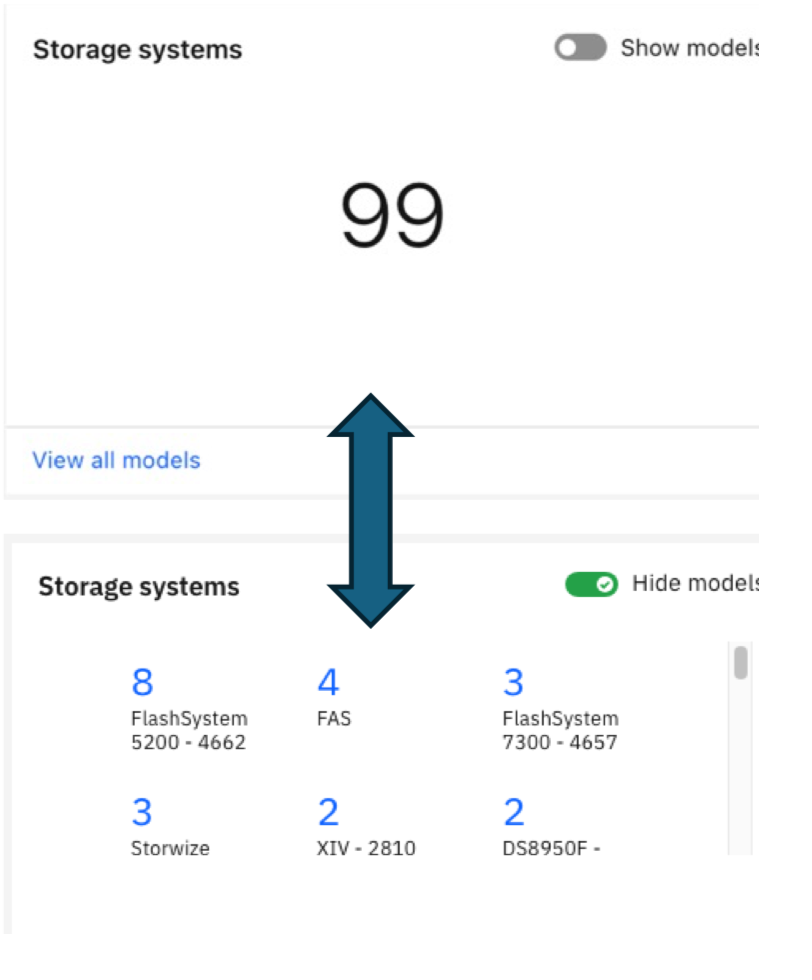812x980 pixels.
Task: Click the FAS count of 4
Action: point(328,682)
